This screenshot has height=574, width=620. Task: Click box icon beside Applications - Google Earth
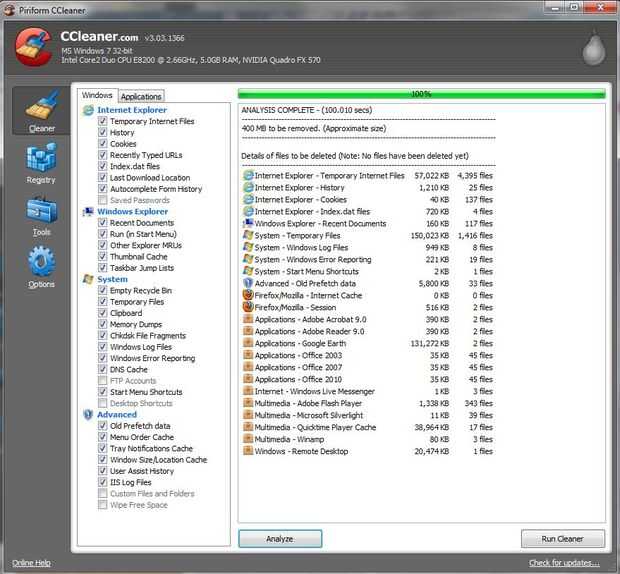248,343
